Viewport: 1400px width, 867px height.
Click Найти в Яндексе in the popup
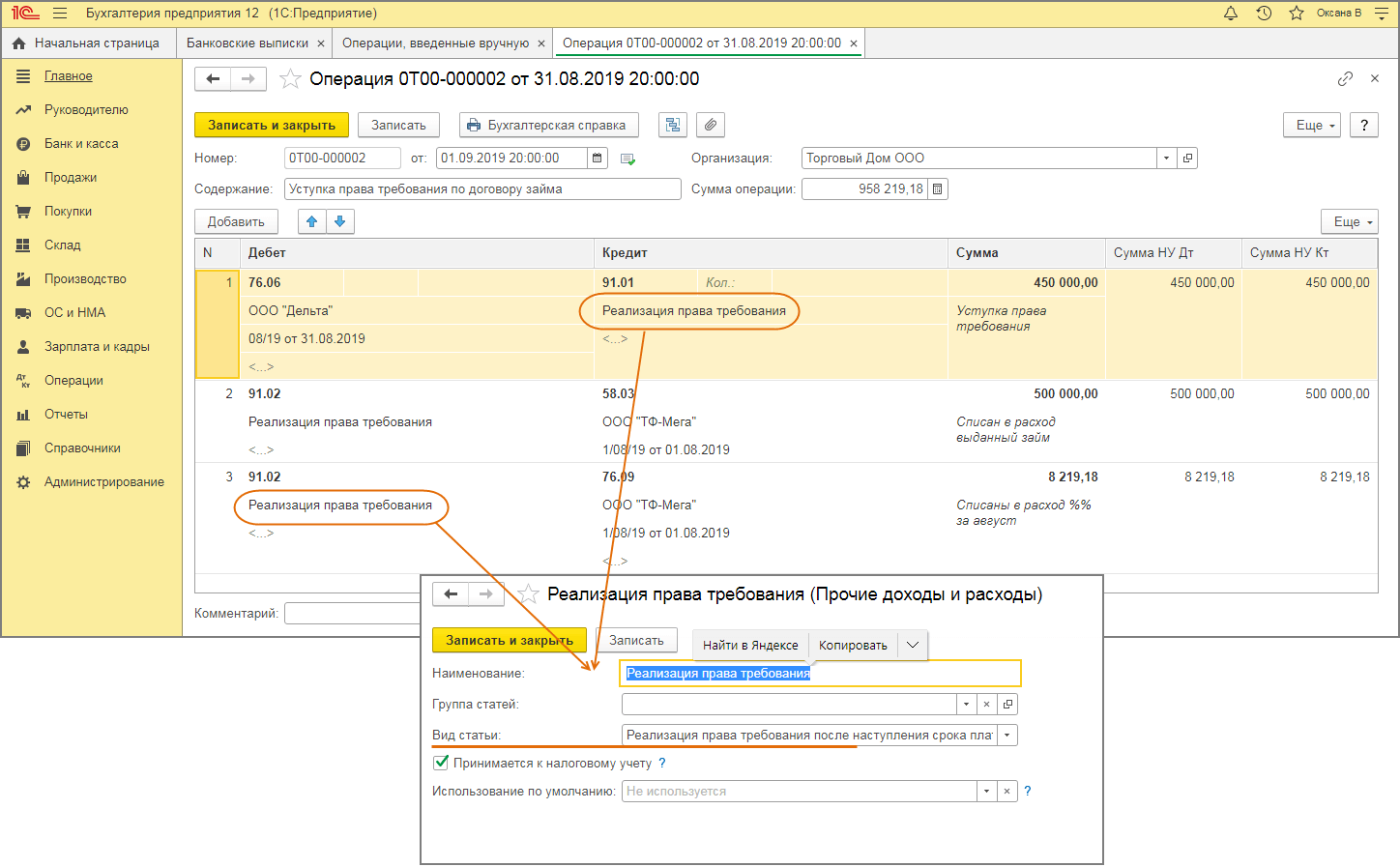point(750,646)
